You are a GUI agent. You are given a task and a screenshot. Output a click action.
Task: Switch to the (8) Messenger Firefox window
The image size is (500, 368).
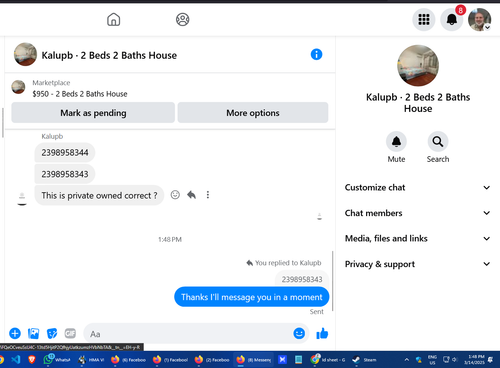(254, 359)
